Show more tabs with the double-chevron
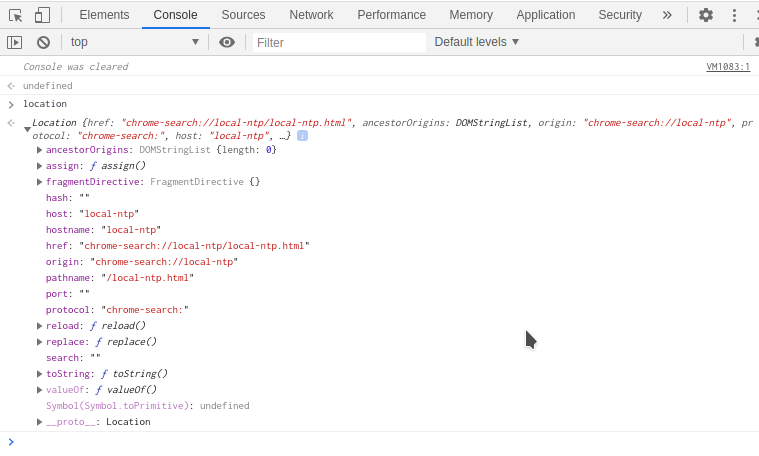 pos(667,15)
